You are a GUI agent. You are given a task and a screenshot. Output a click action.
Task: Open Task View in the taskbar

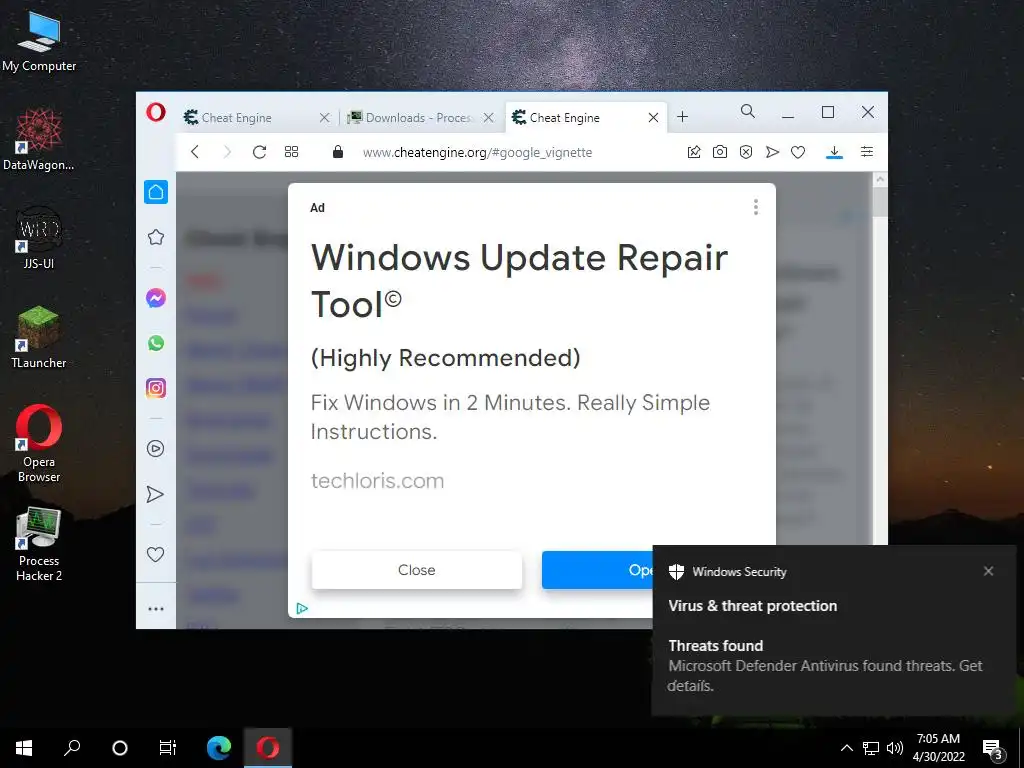168,748
